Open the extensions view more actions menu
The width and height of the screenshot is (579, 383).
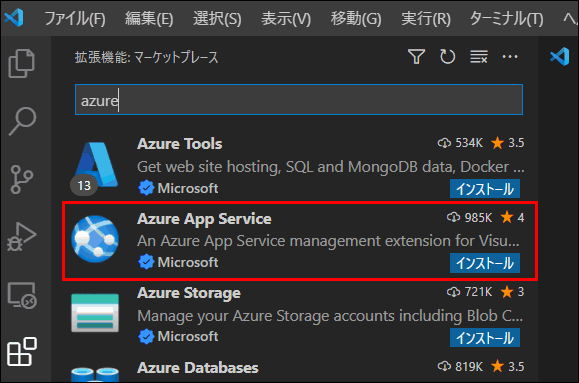(x=510, y=57)
